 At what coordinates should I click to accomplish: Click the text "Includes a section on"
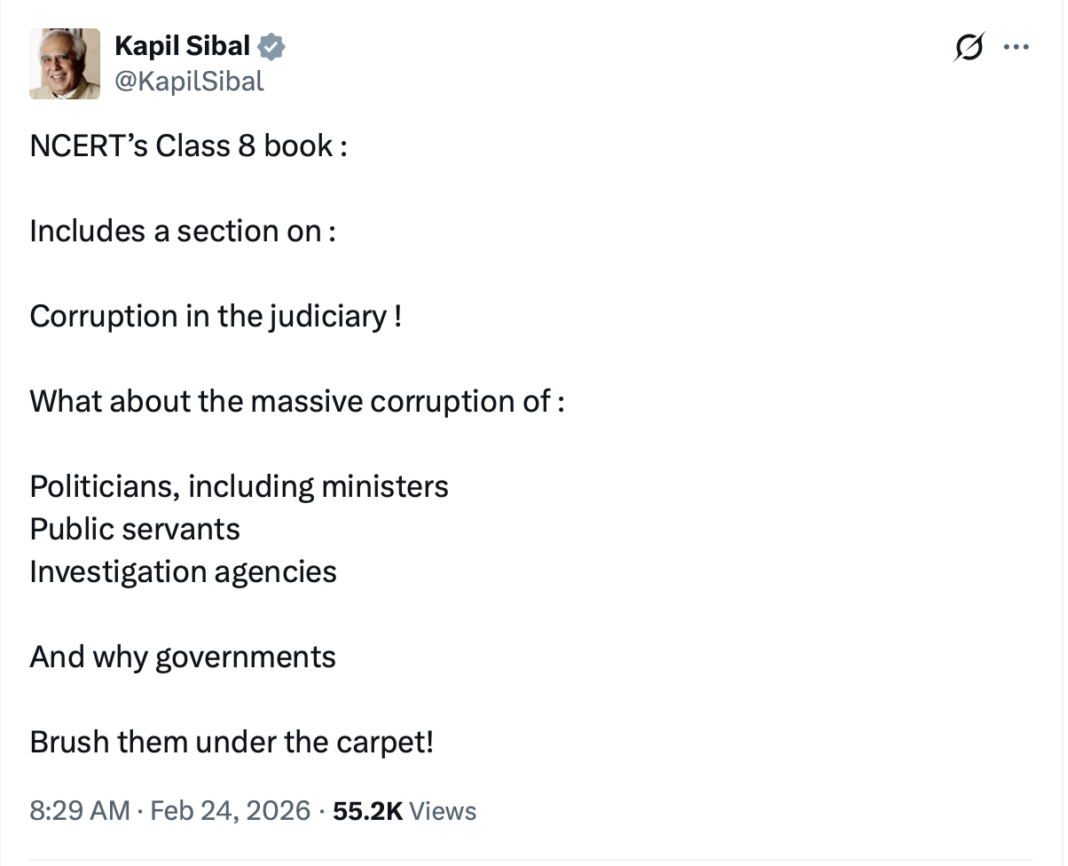[181, 231]
